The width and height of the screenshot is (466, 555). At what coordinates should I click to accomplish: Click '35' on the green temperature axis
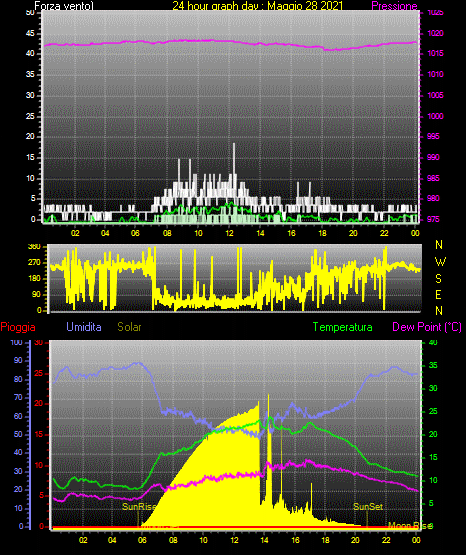click(433, 365)
